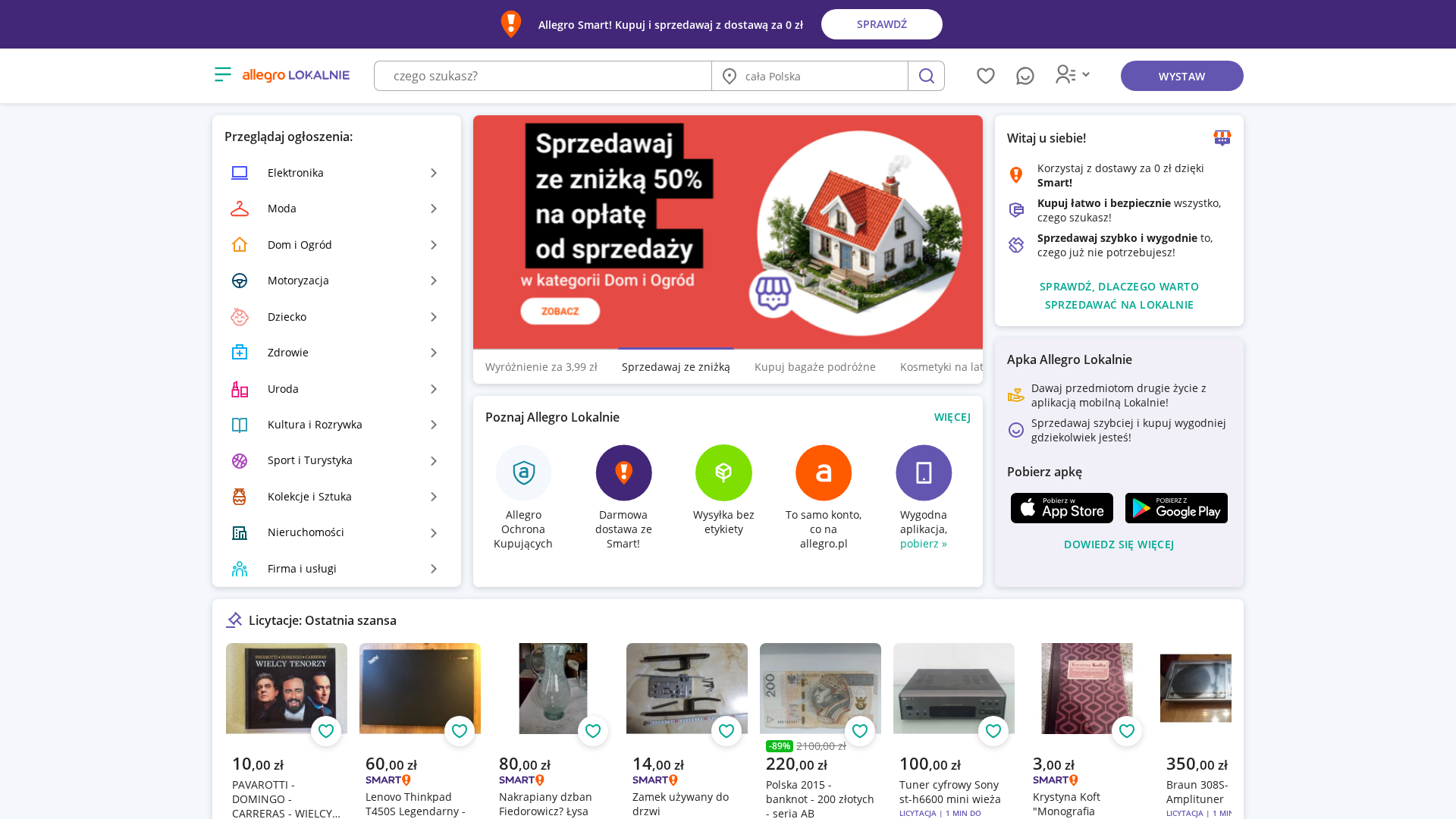The image size is (1456, 819).
Task: Click the Allegro Ochrona Kupujących shield icon
Action: tap(523, 472)
